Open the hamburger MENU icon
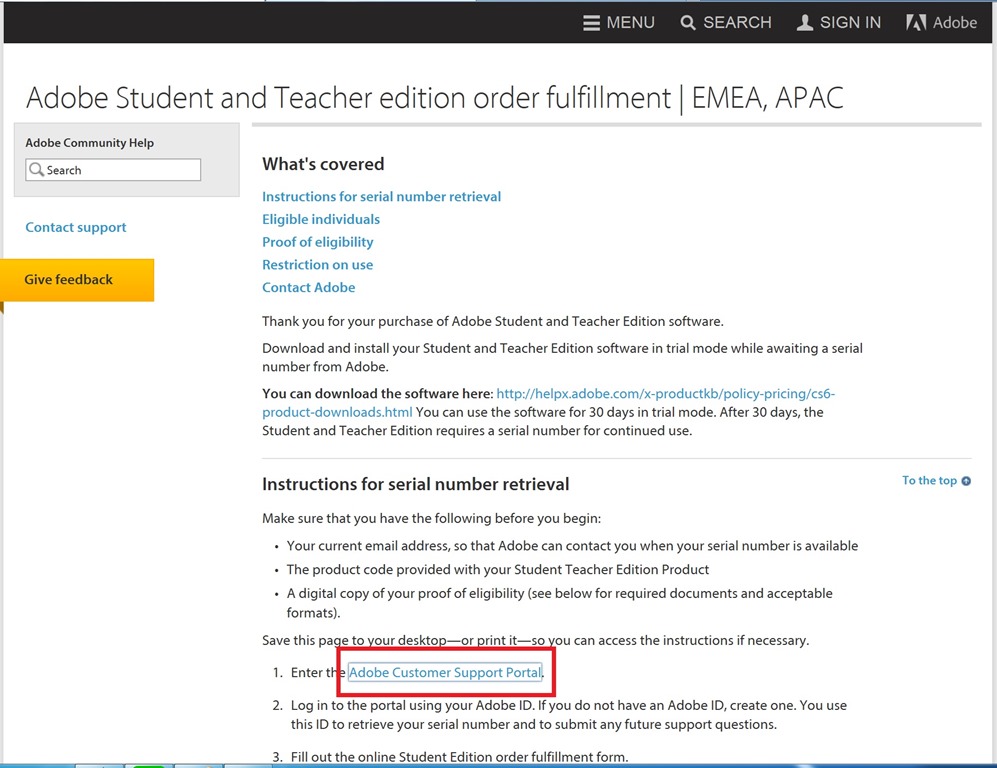 click(591, 23)
